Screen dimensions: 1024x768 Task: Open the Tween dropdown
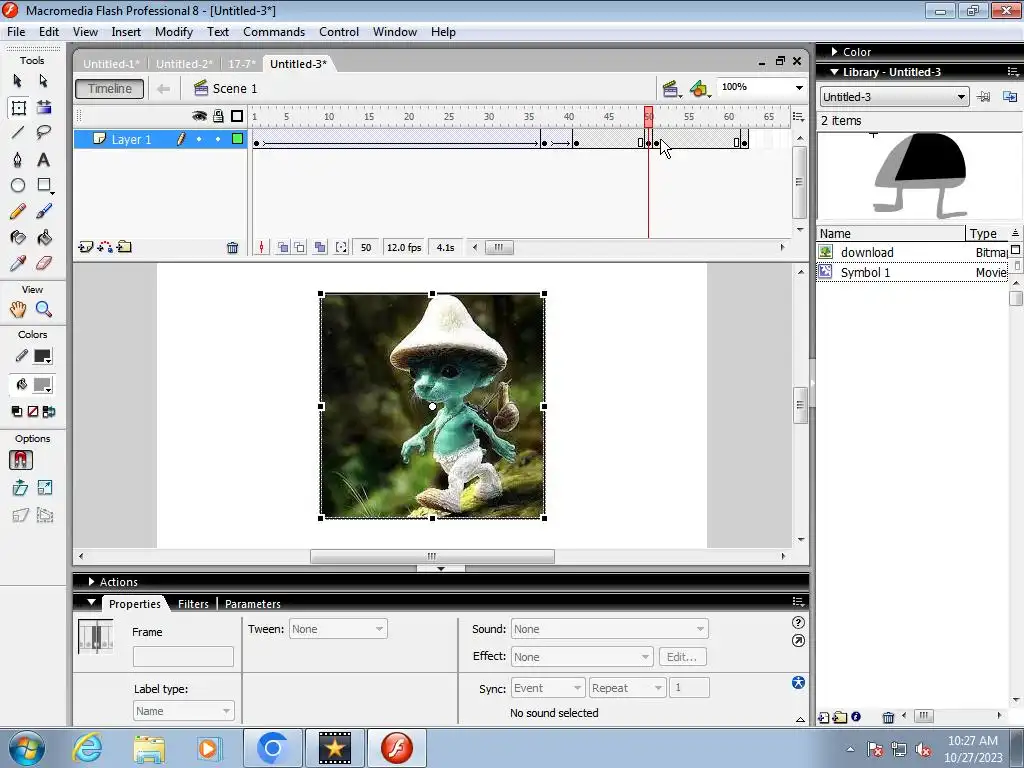click(338, 629)
